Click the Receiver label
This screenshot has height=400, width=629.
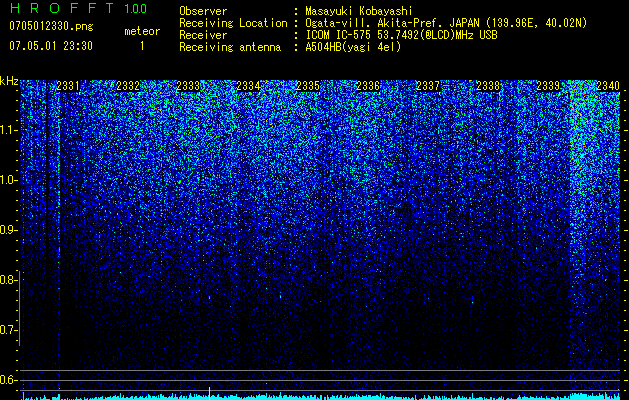(203, 35)
